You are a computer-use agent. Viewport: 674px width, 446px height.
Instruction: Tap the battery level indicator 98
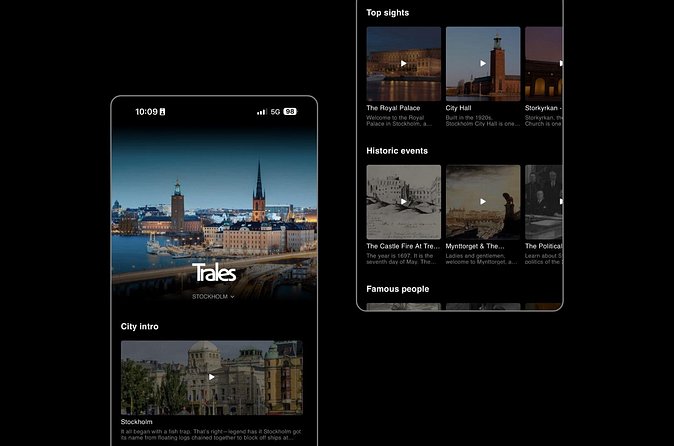click(290, 112)
